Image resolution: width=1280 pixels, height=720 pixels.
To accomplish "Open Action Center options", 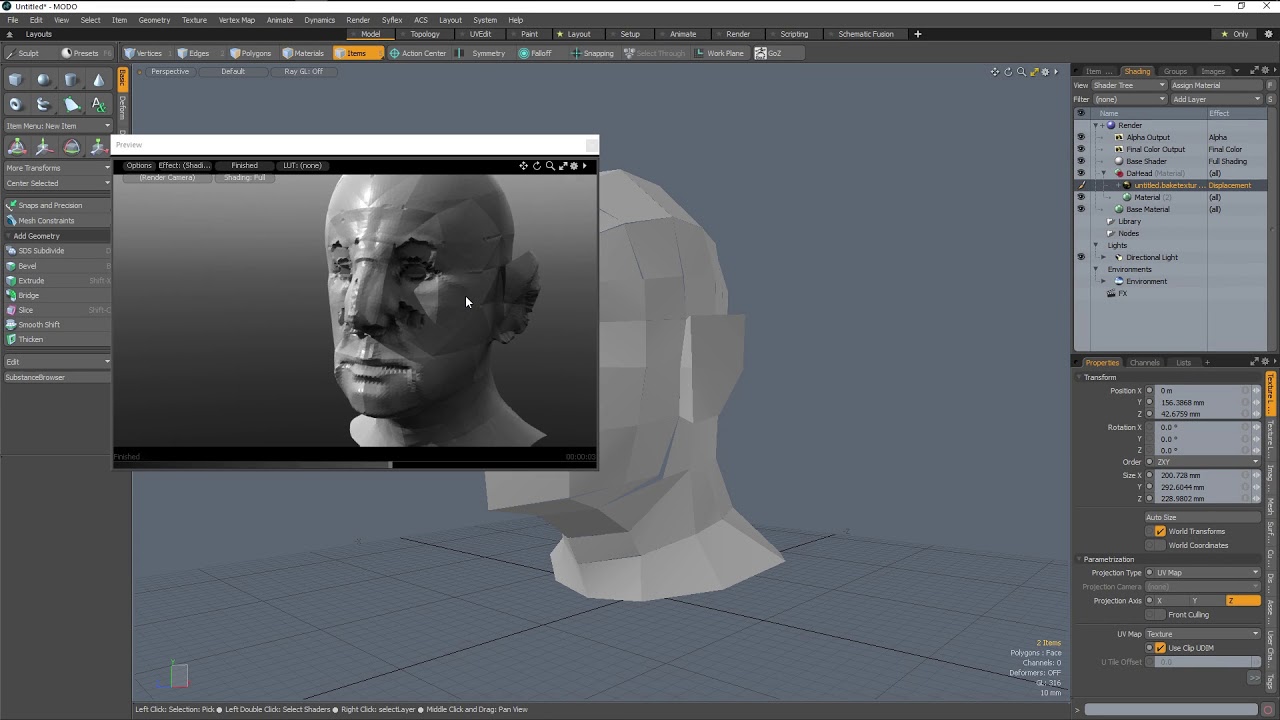I will click(418, 53).
